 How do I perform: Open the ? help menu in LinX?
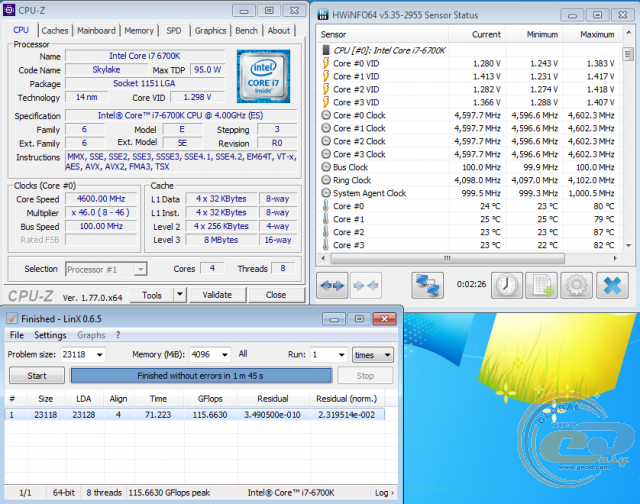[x=118, y=335]
